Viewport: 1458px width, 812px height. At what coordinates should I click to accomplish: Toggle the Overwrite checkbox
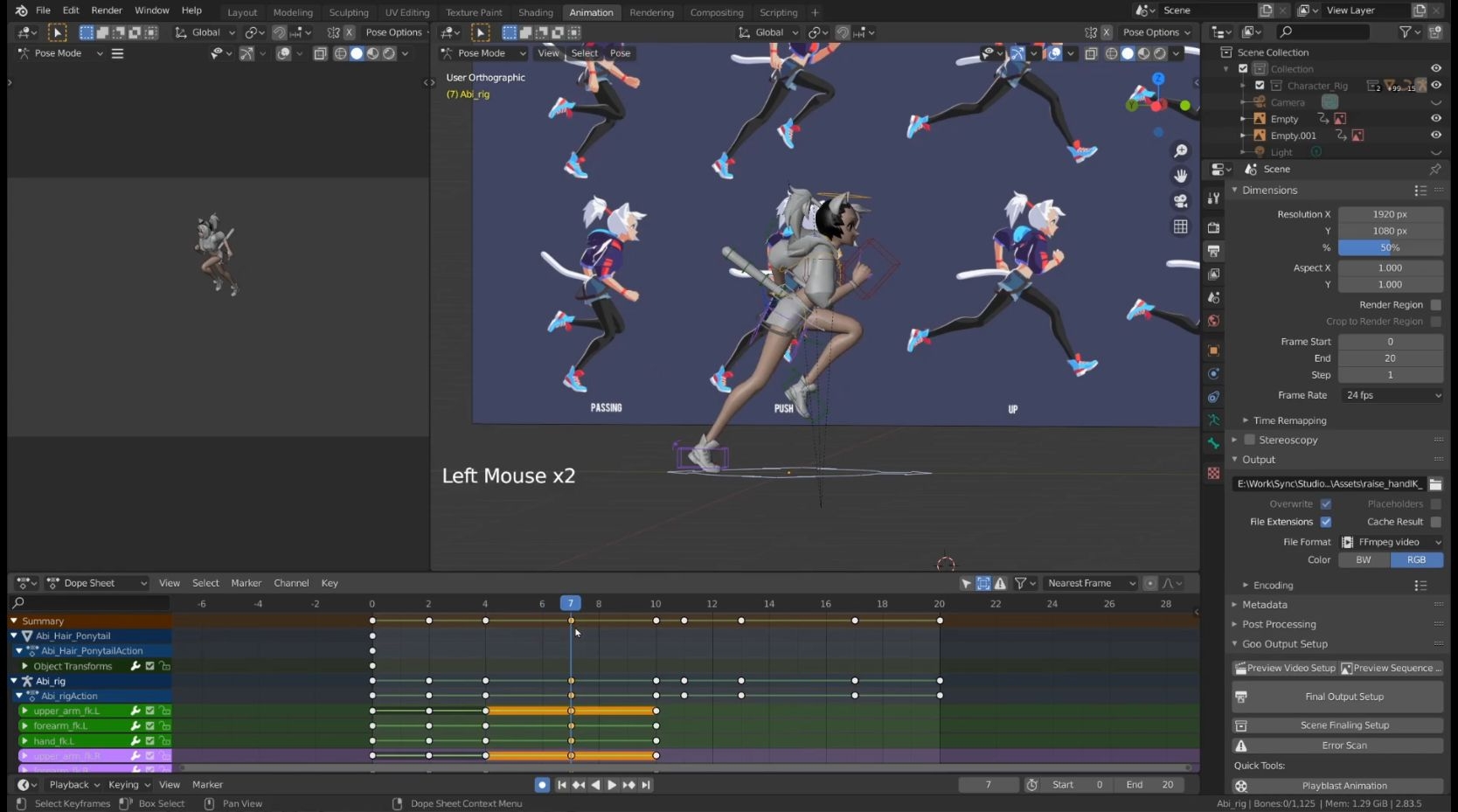tap(1326, 504)
